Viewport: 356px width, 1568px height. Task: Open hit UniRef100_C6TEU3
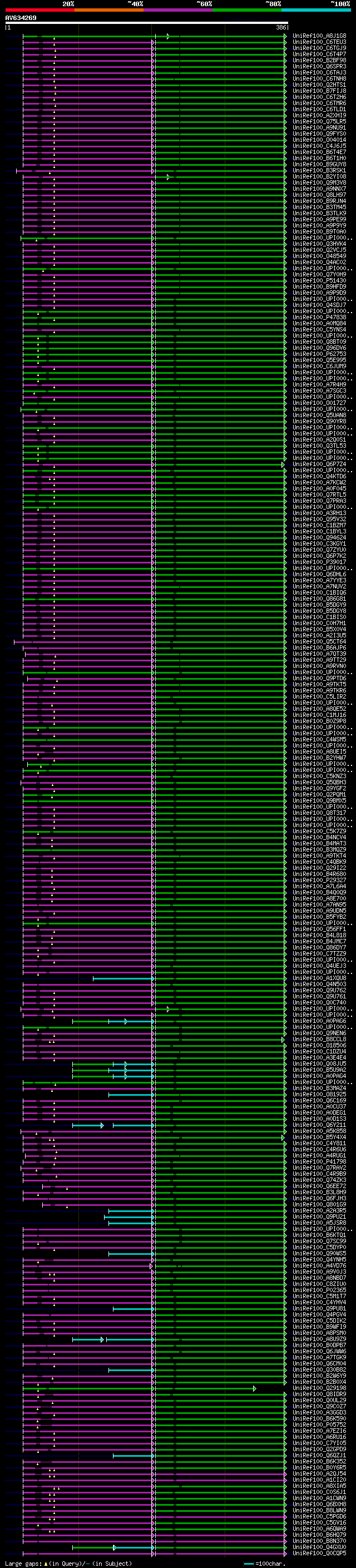319,42
